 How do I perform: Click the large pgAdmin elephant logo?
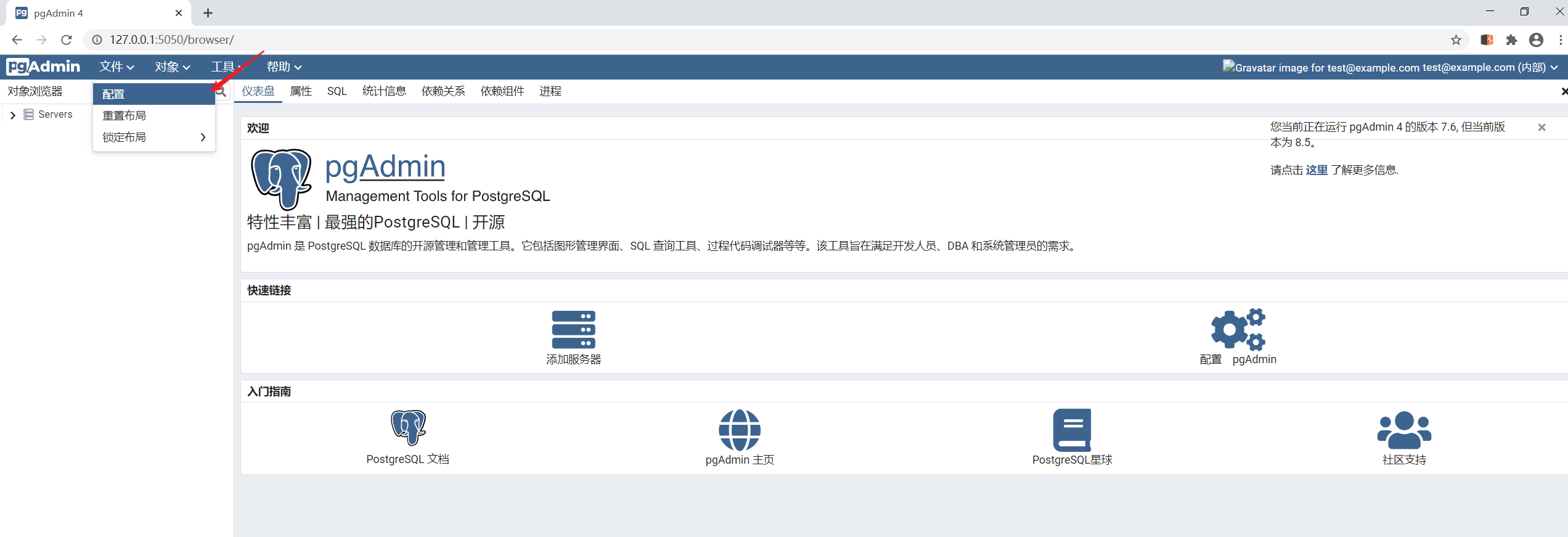281,179
